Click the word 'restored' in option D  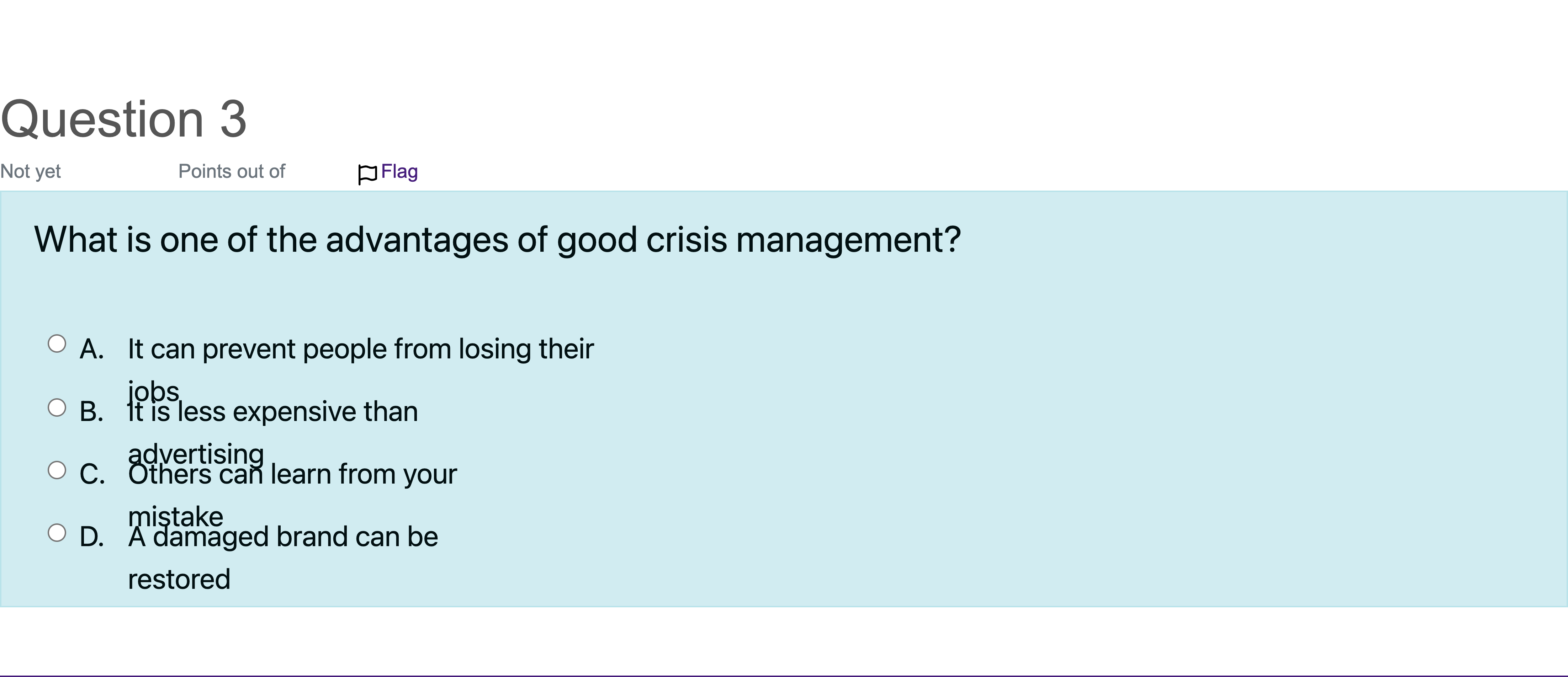[179, 580]
